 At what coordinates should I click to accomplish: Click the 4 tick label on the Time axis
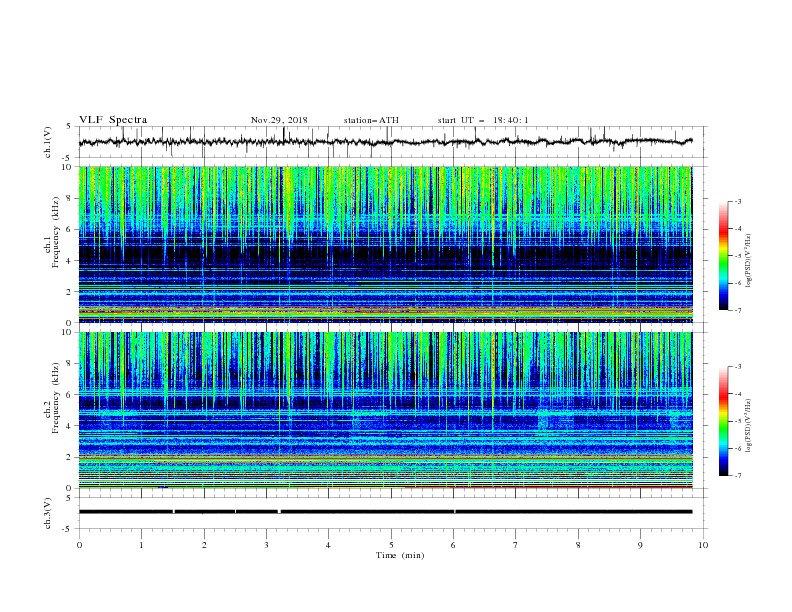pyautogui.click(x=328, y=545)
